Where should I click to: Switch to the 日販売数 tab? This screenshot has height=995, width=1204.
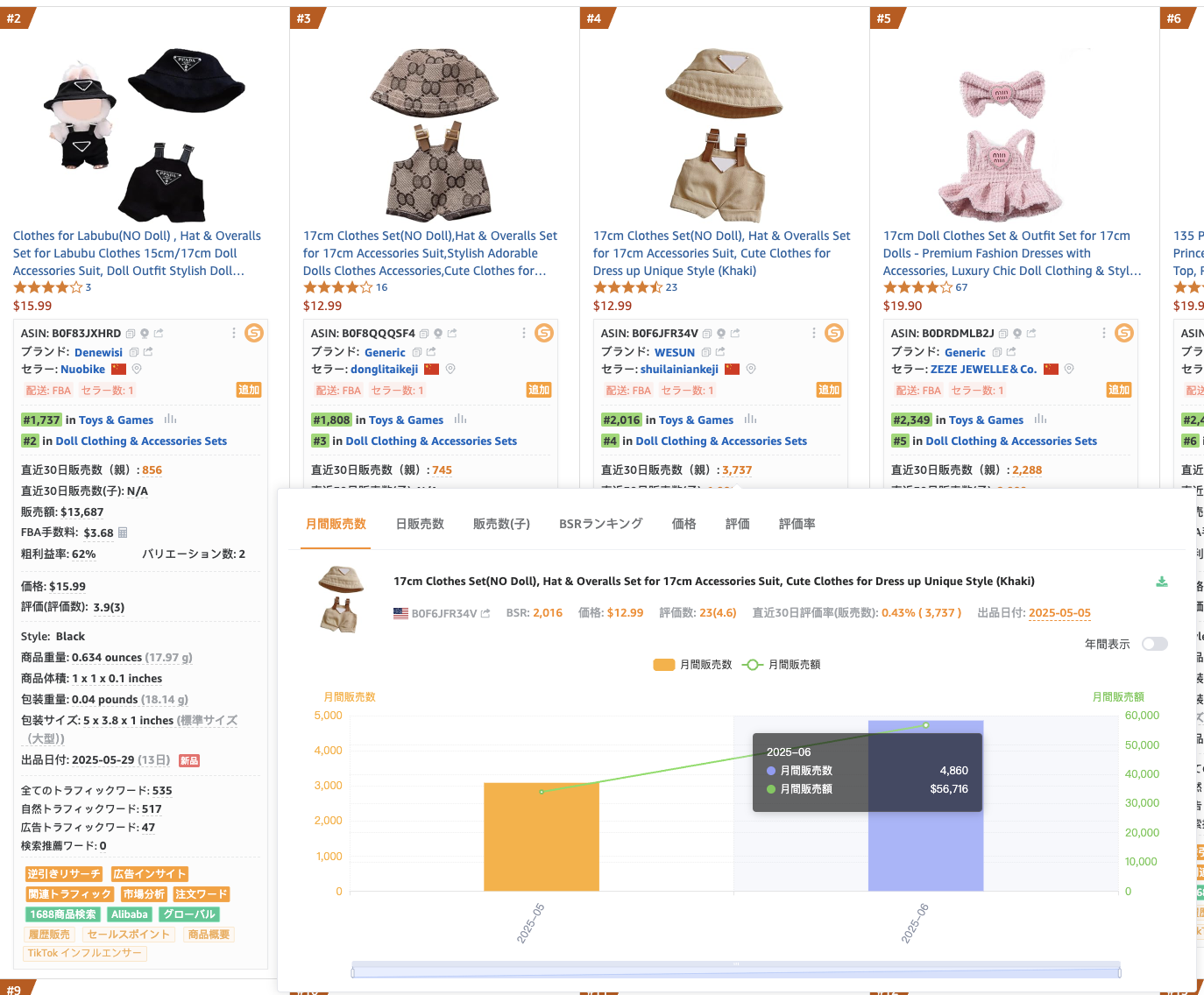click(420, 524)
